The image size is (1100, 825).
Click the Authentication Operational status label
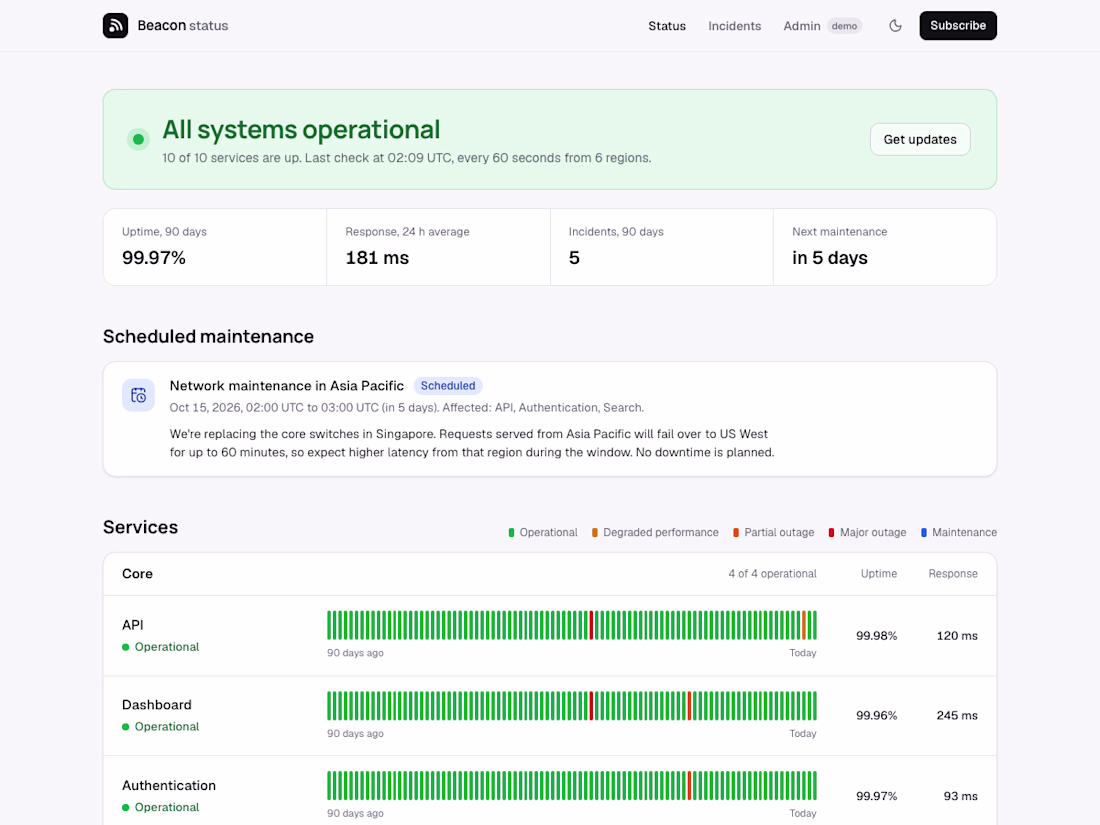(167, 807)
